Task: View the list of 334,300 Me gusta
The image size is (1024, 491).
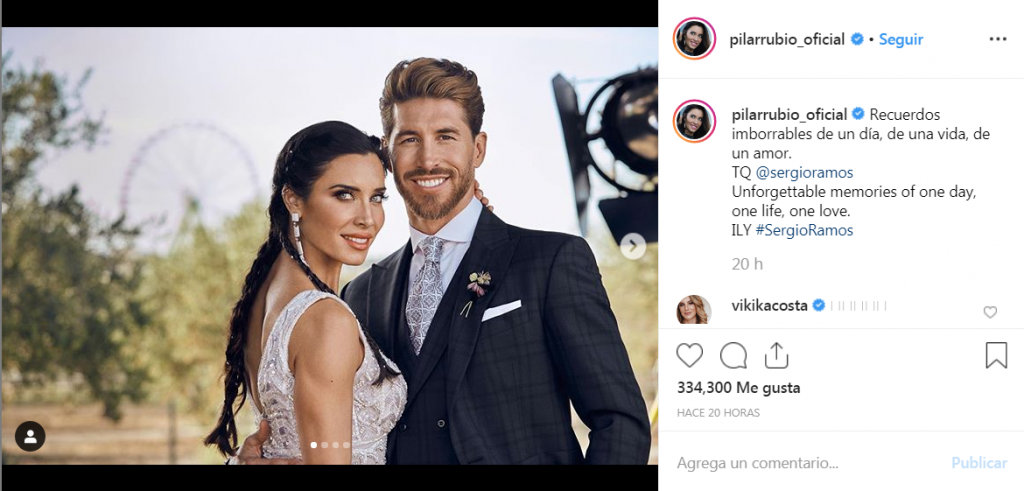Action: [x=739, y=388]
